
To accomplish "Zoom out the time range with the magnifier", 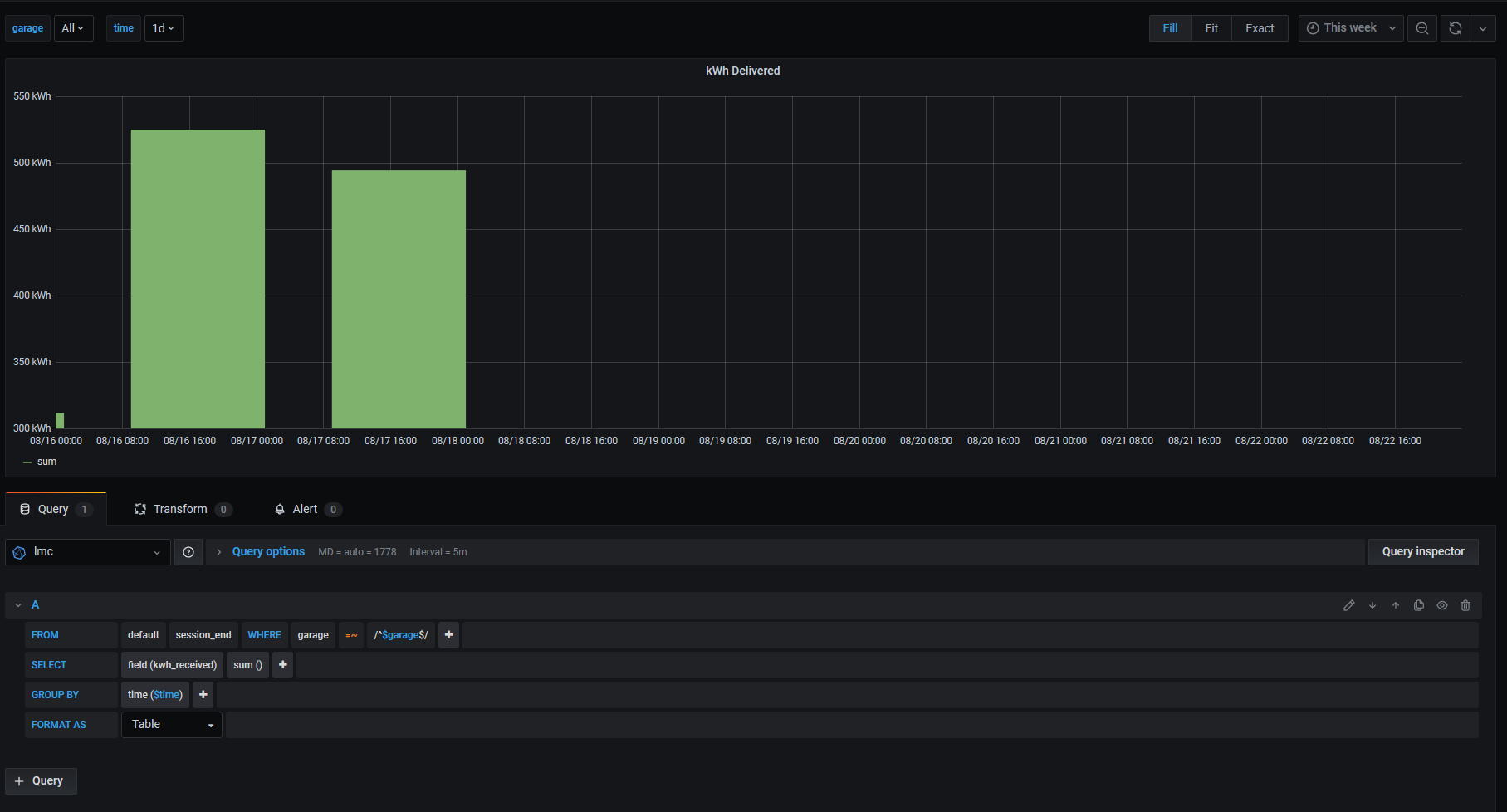I will tap(1421, 27).
